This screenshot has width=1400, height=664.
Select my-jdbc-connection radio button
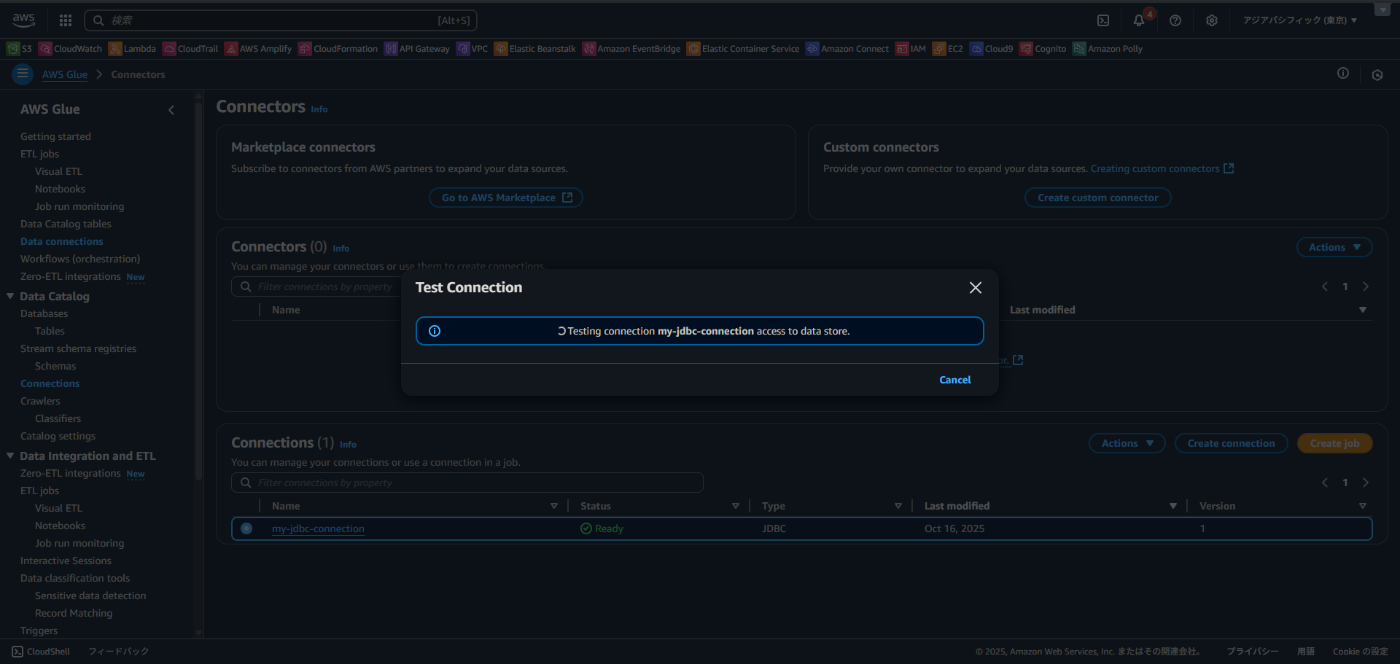click(x=246, y=528)
